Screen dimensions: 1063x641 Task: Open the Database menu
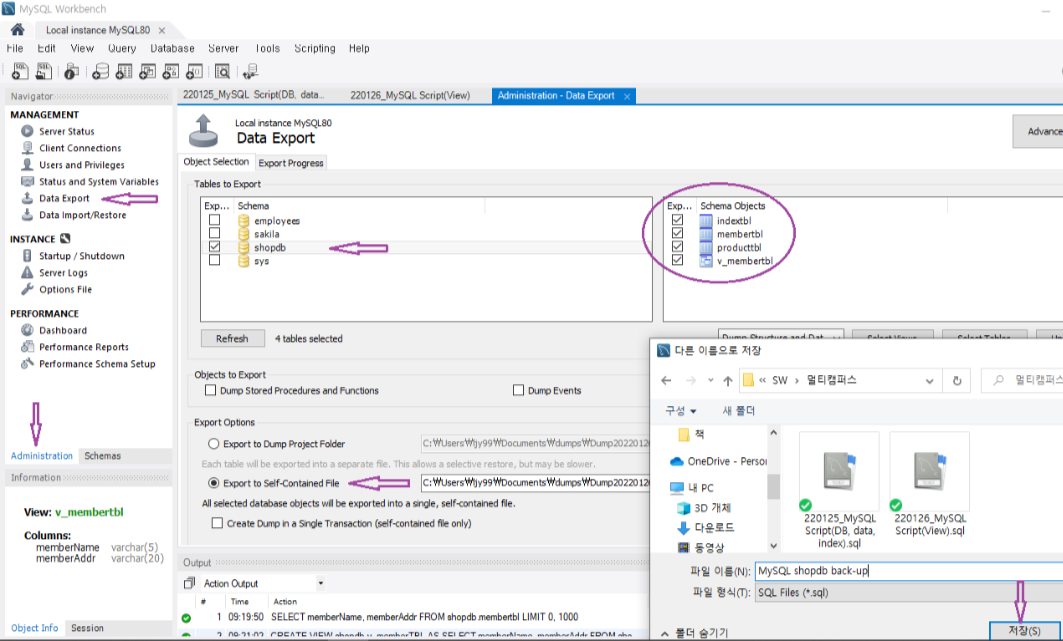pyautogui.click(x=172, y=49)
